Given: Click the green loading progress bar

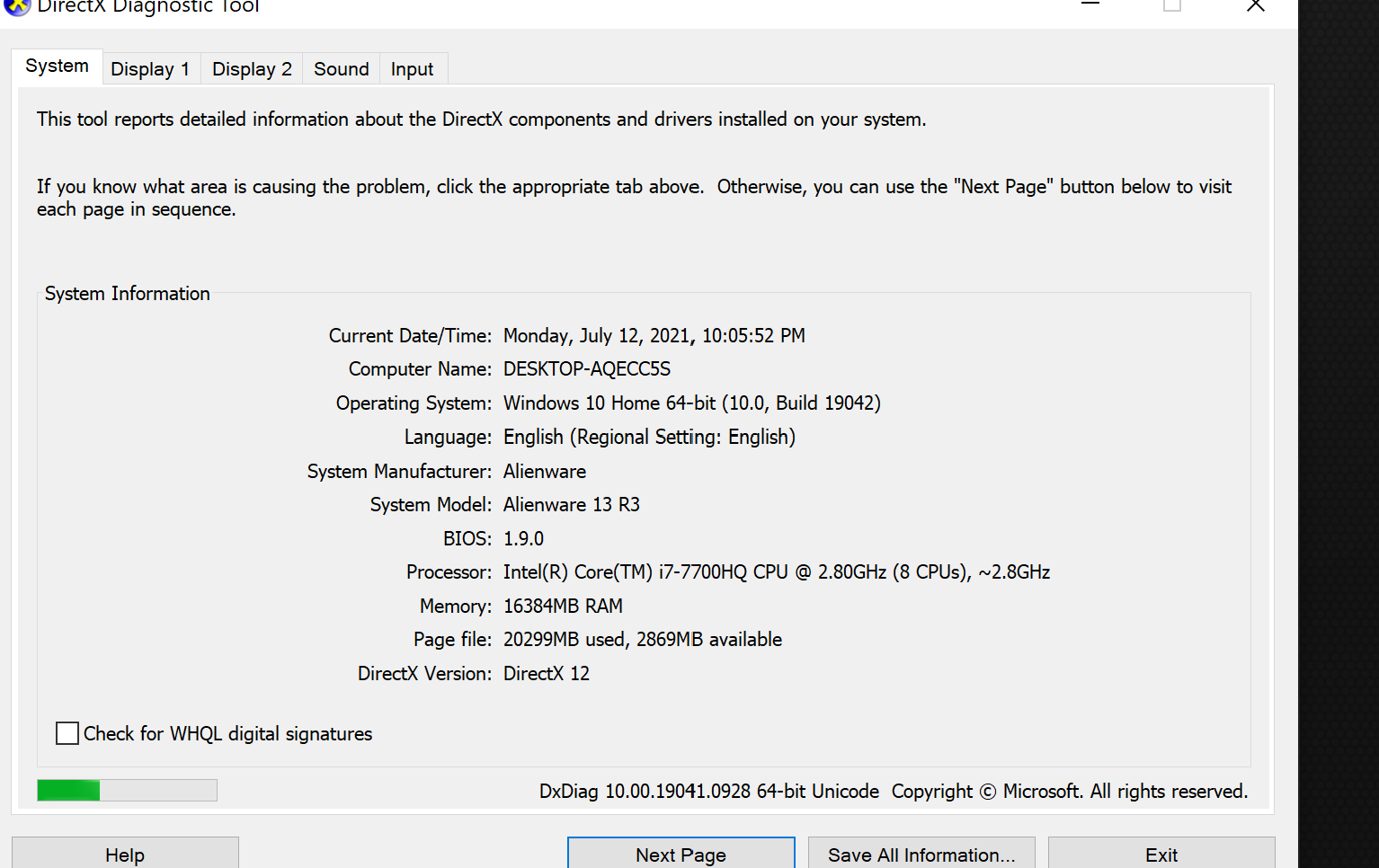Looking at the screenshot, I should 127,790.
